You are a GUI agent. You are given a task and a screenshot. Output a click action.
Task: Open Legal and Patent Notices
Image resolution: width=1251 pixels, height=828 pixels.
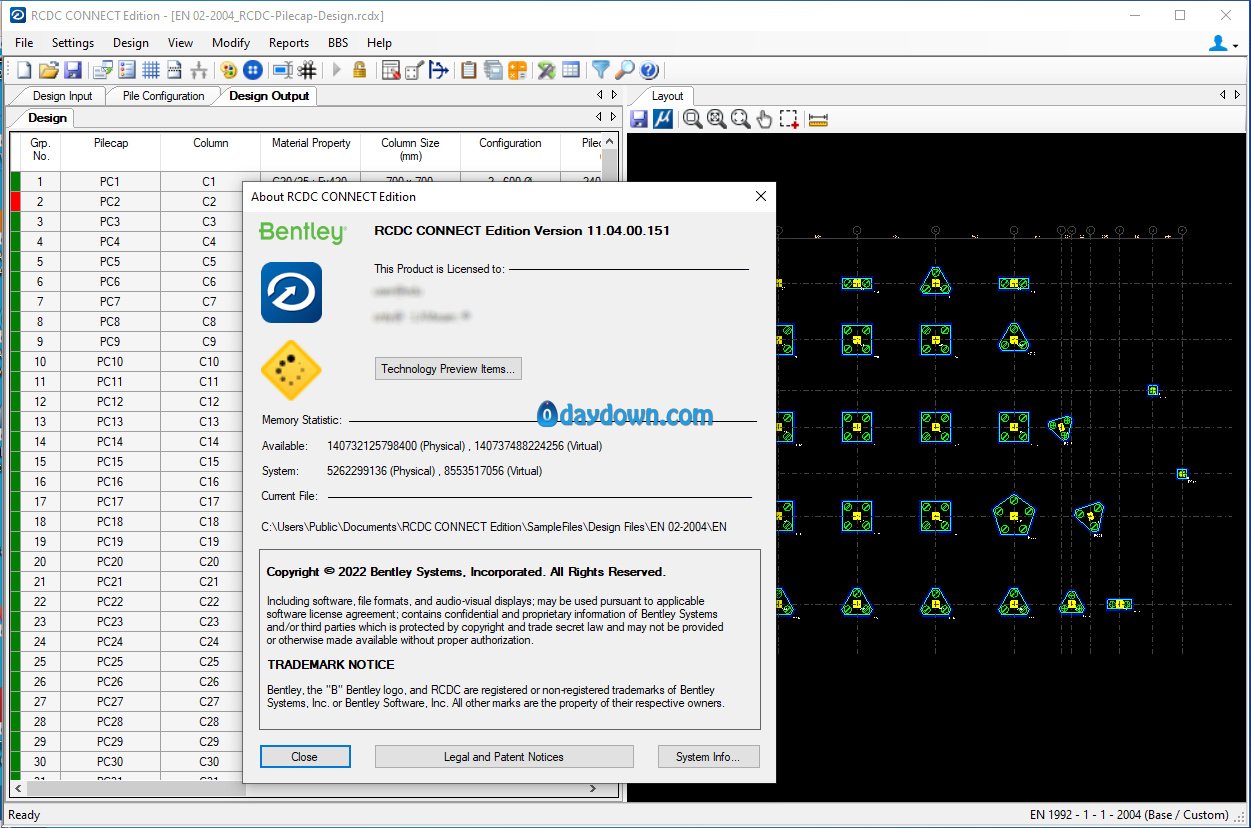pyautogui.click(x=504, y=757)
